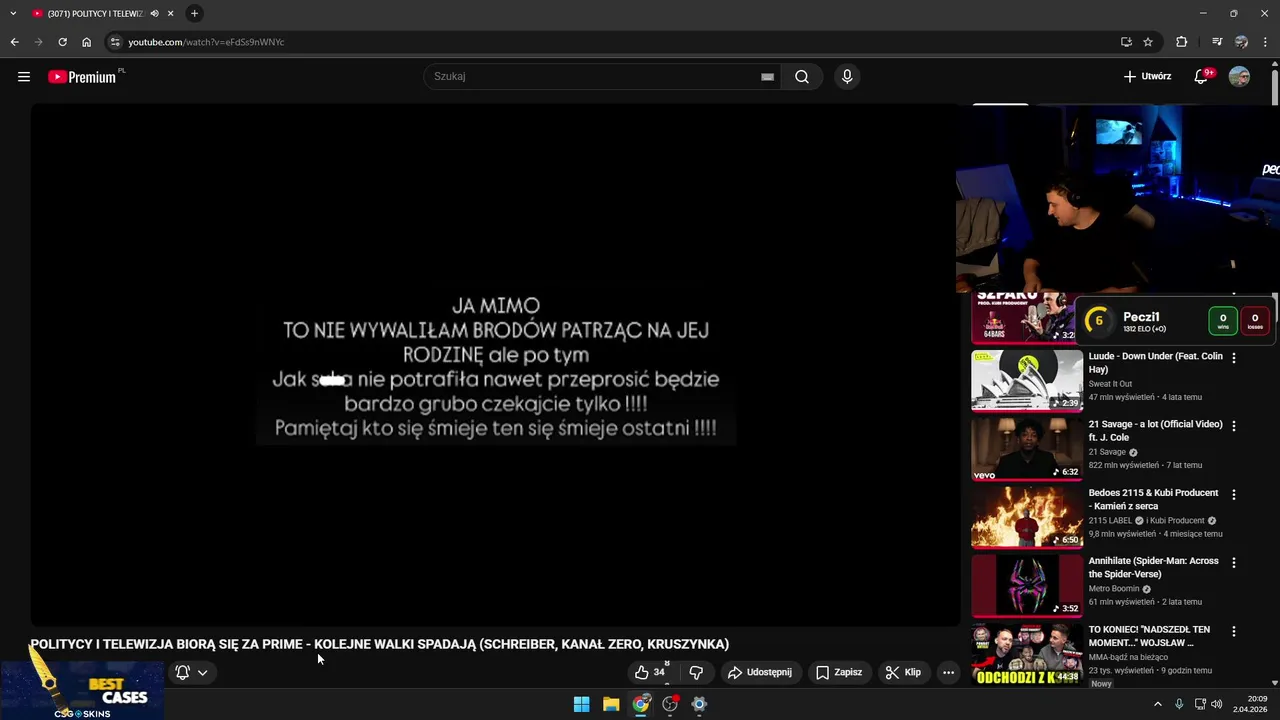
Task: Click the Utwórz create button
Action: (x=1147, y=77)
